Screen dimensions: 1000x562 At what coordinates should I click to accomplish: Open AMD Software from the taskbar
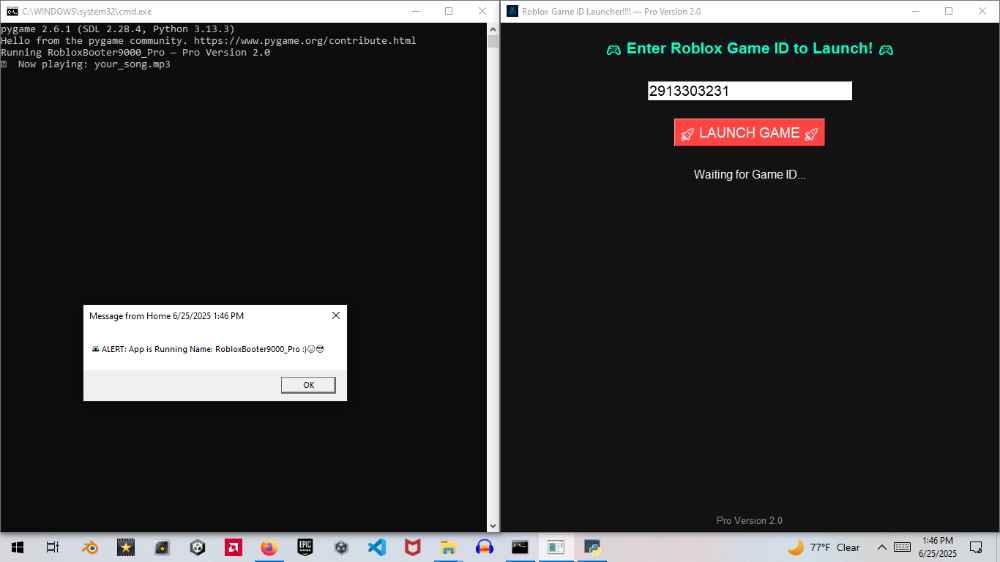pos(233,547)
